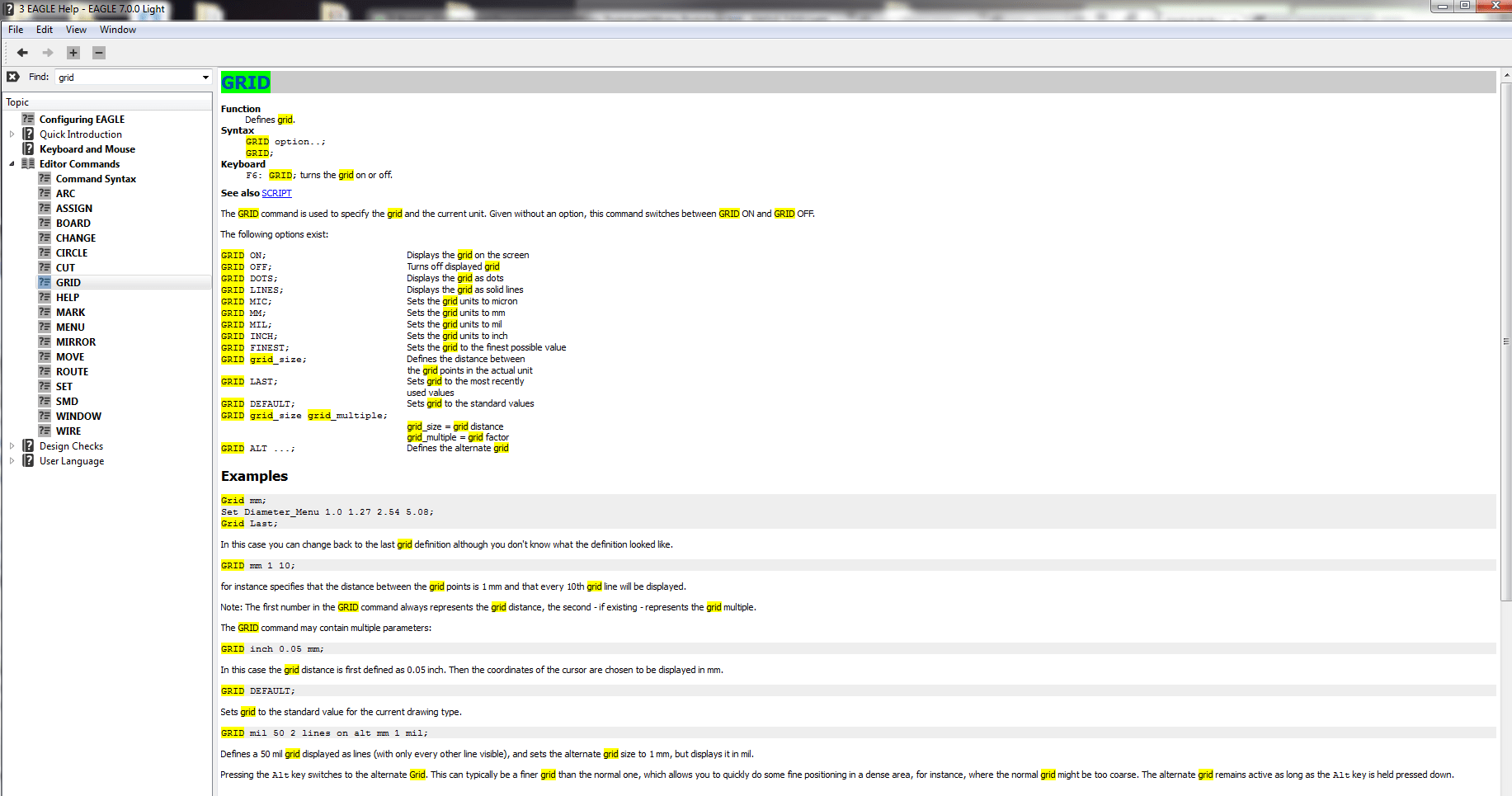Click the CHANGE topic page icon

coord(45,238)
